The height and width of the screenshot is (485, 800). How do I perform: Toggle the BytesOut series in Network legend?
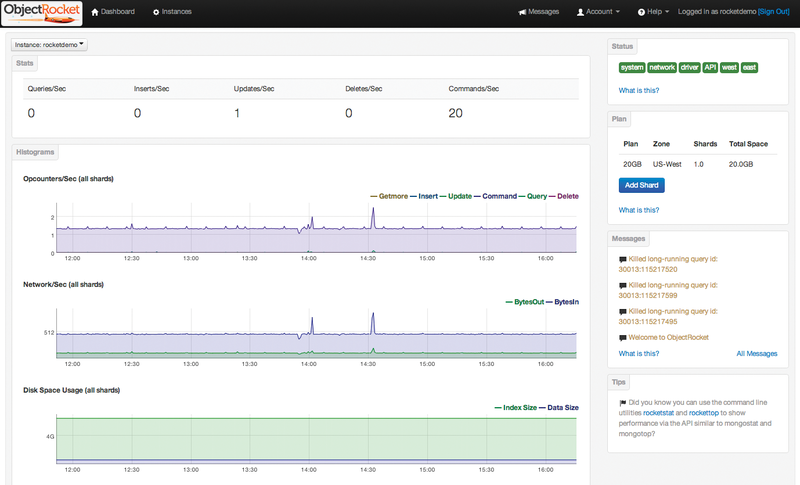pos(530,301)
